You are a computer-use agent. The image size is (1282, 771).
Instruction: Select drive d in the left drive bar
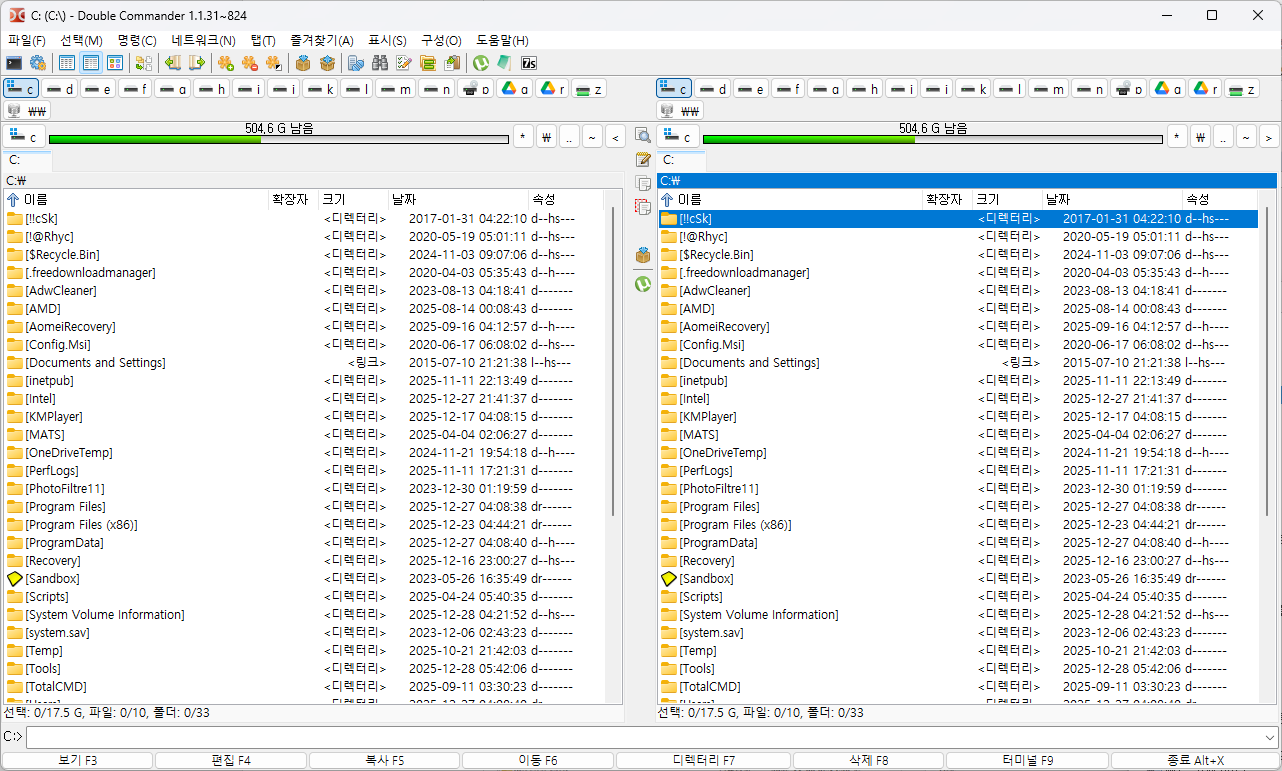coord(60,88)
